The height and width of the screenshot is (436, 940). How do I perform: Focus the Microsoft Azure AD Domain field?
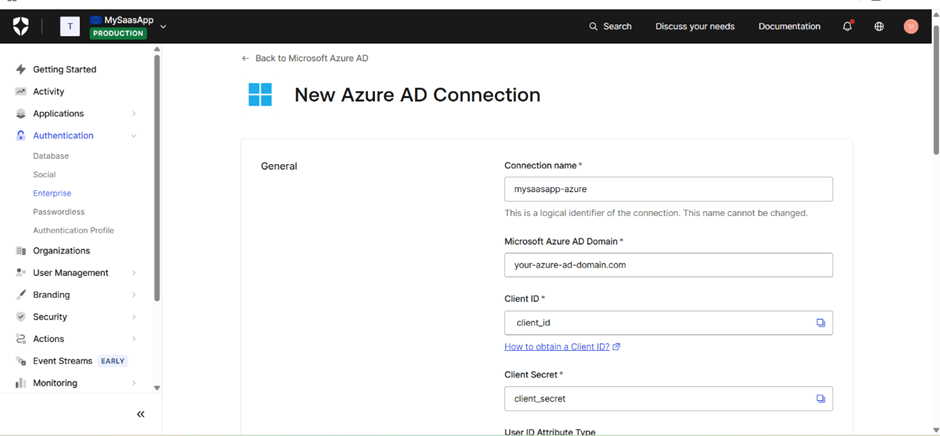(668, 265)
